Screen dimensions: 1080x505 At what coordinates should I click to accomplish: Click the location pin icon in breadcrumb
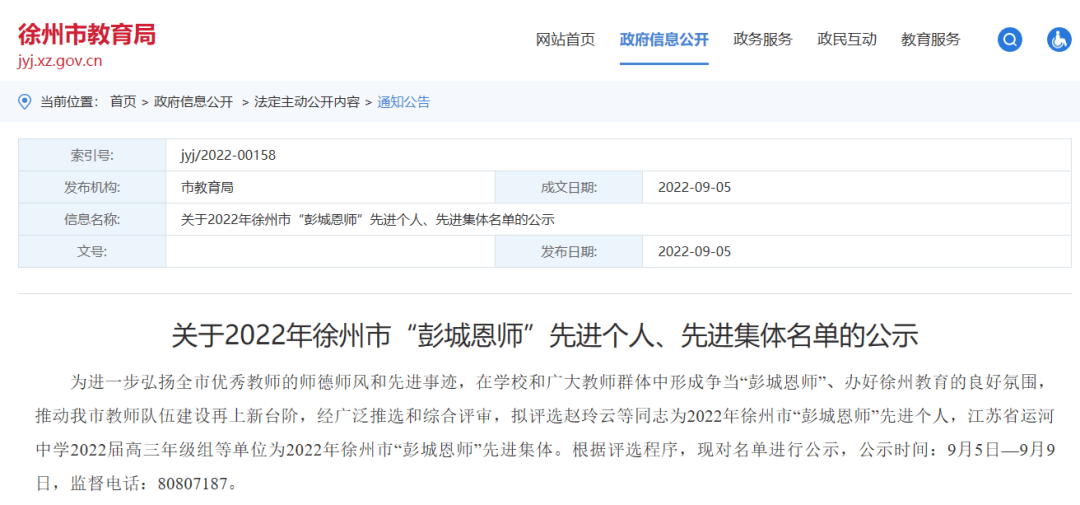[x=25, y=102]
